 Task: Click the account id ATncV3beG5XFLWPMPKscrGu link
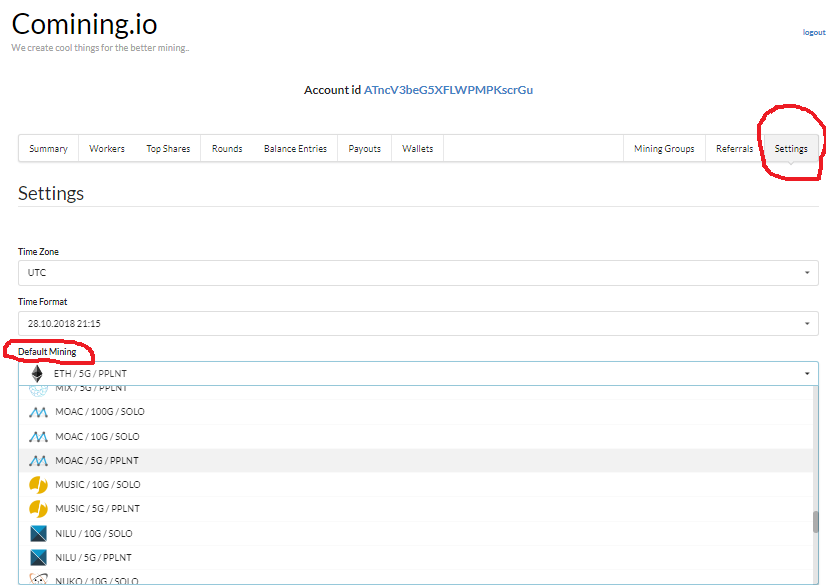click(x=448, y=90)
